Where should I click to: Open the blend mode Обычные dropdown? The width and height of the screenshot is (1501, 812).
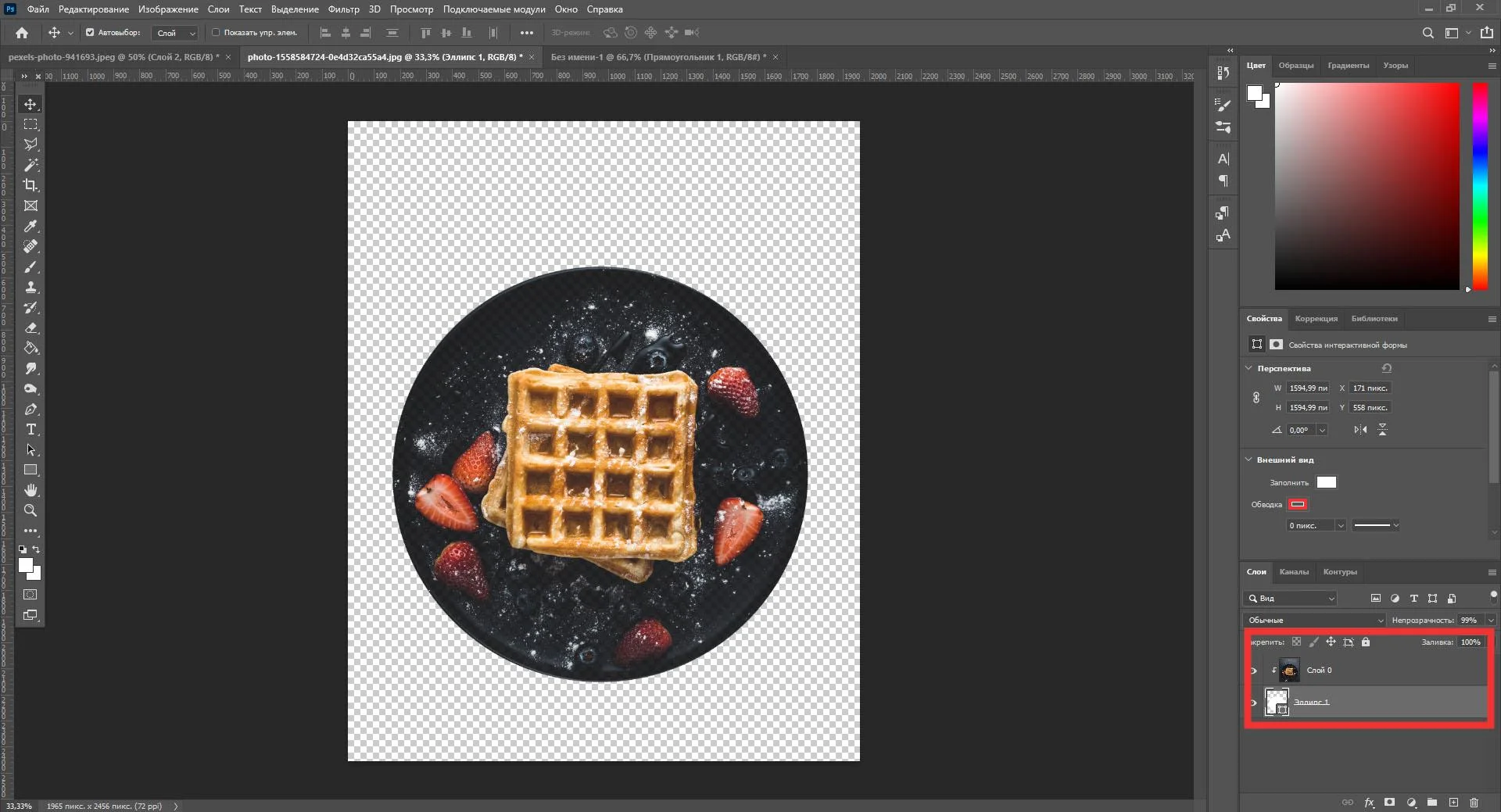point(1314,620)
